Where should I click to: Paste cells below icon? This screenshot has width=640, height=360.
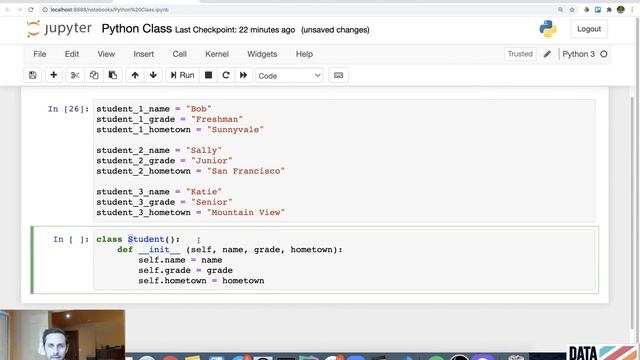113,75
